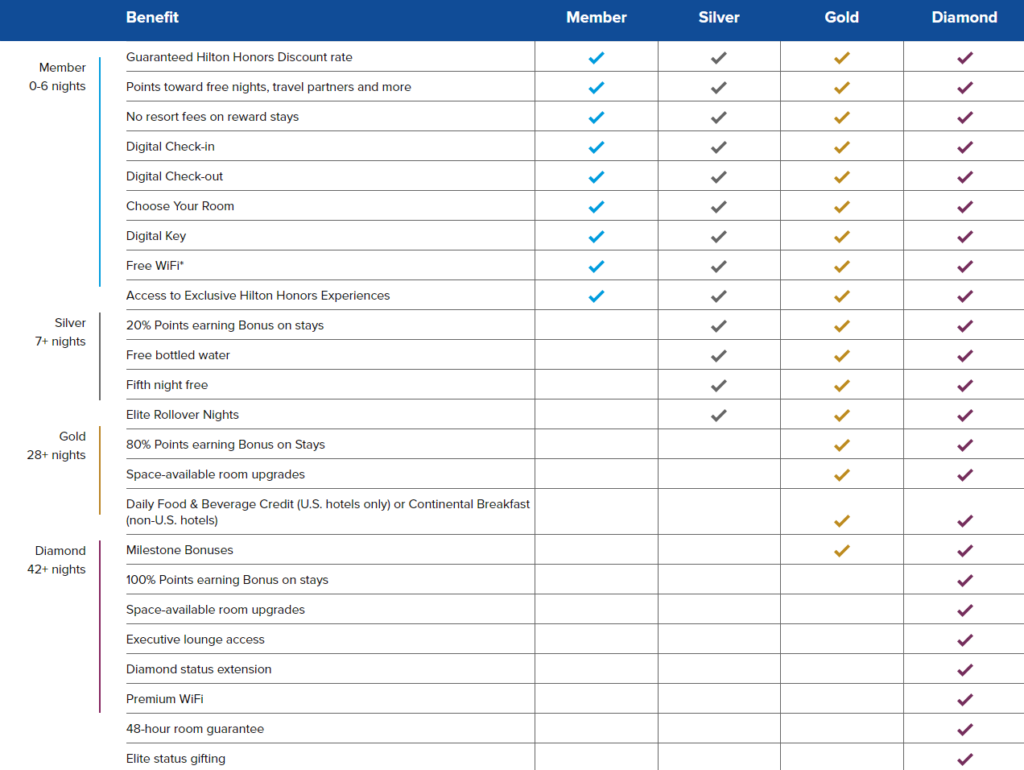Click Member checkmark for Free WiFi
This screenshot has height=770, width=1024.
596,266
